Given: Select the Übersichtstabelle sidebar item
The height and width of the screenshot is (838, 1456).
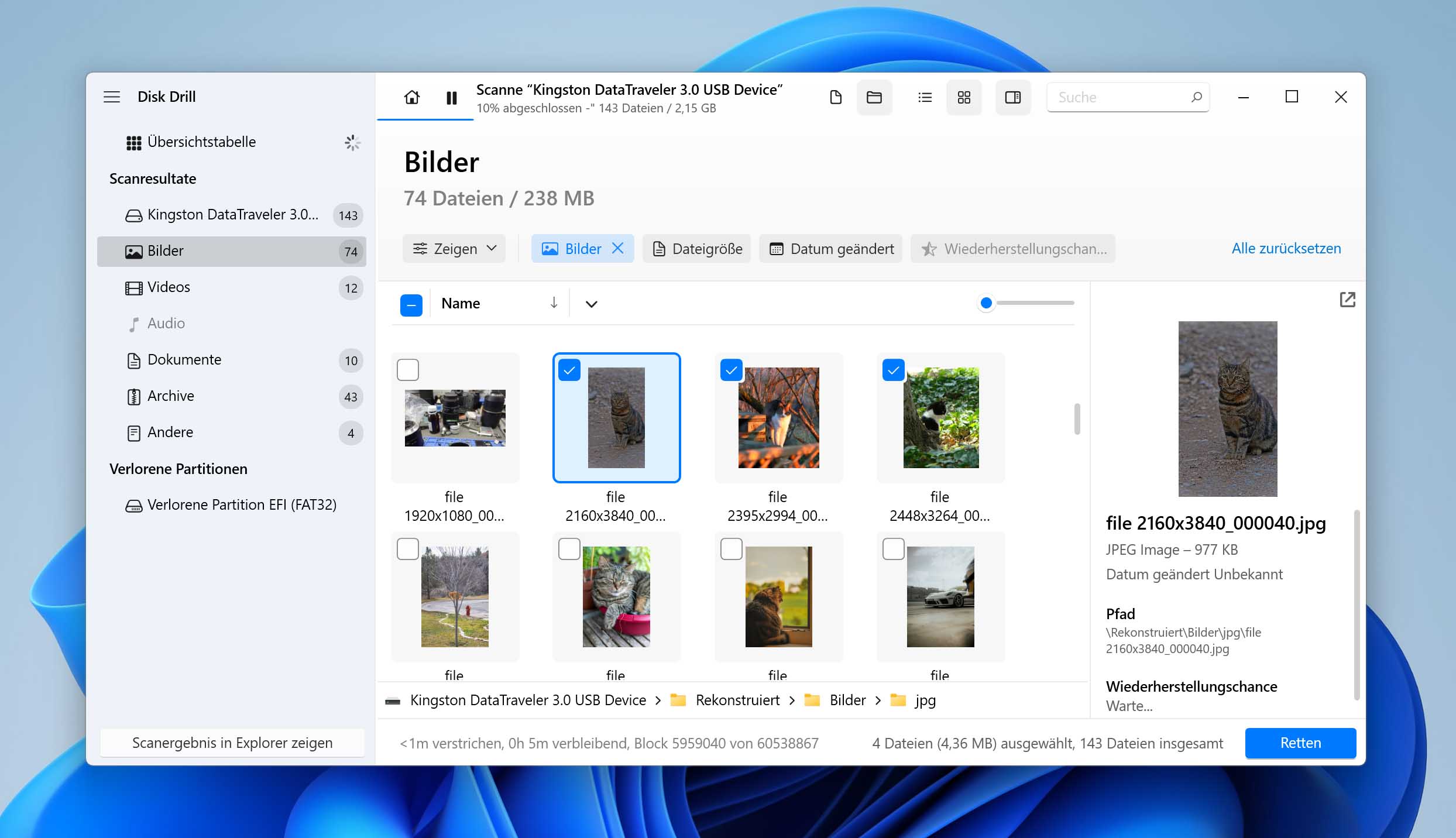Looking at the screenshot, I should [x=232, y=142].
